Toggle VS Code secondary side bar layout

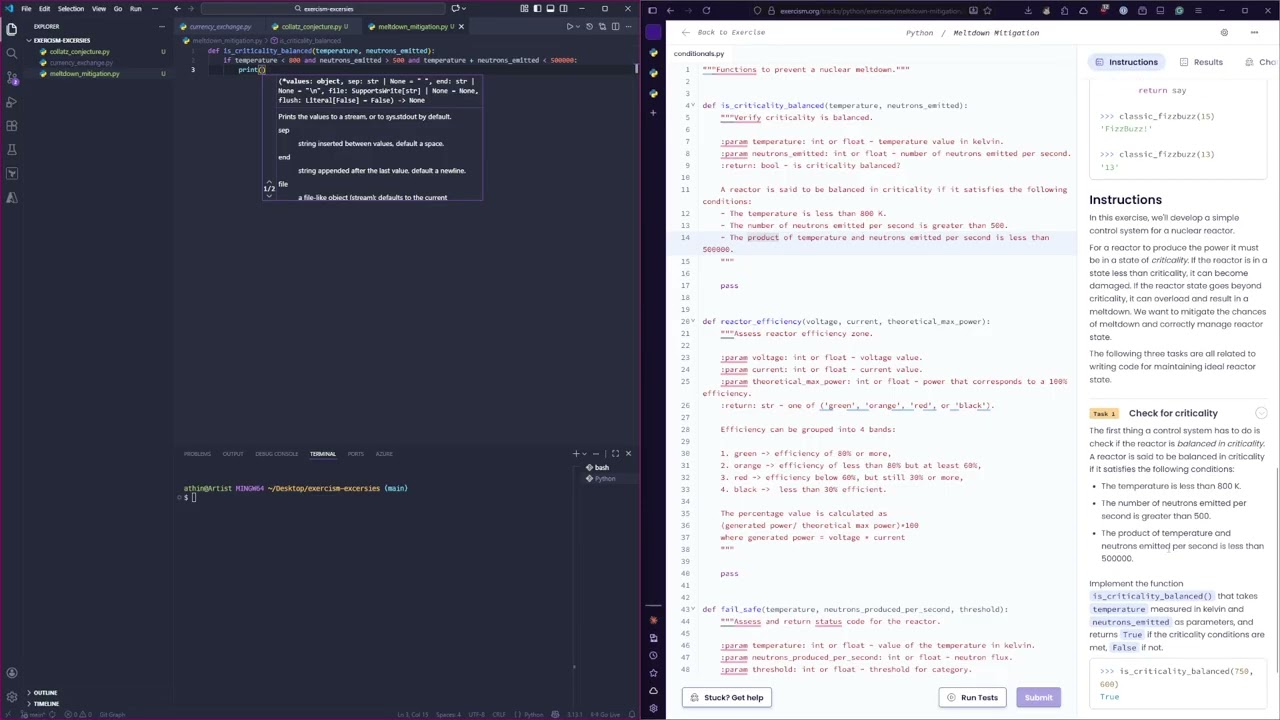coord(563,9)
